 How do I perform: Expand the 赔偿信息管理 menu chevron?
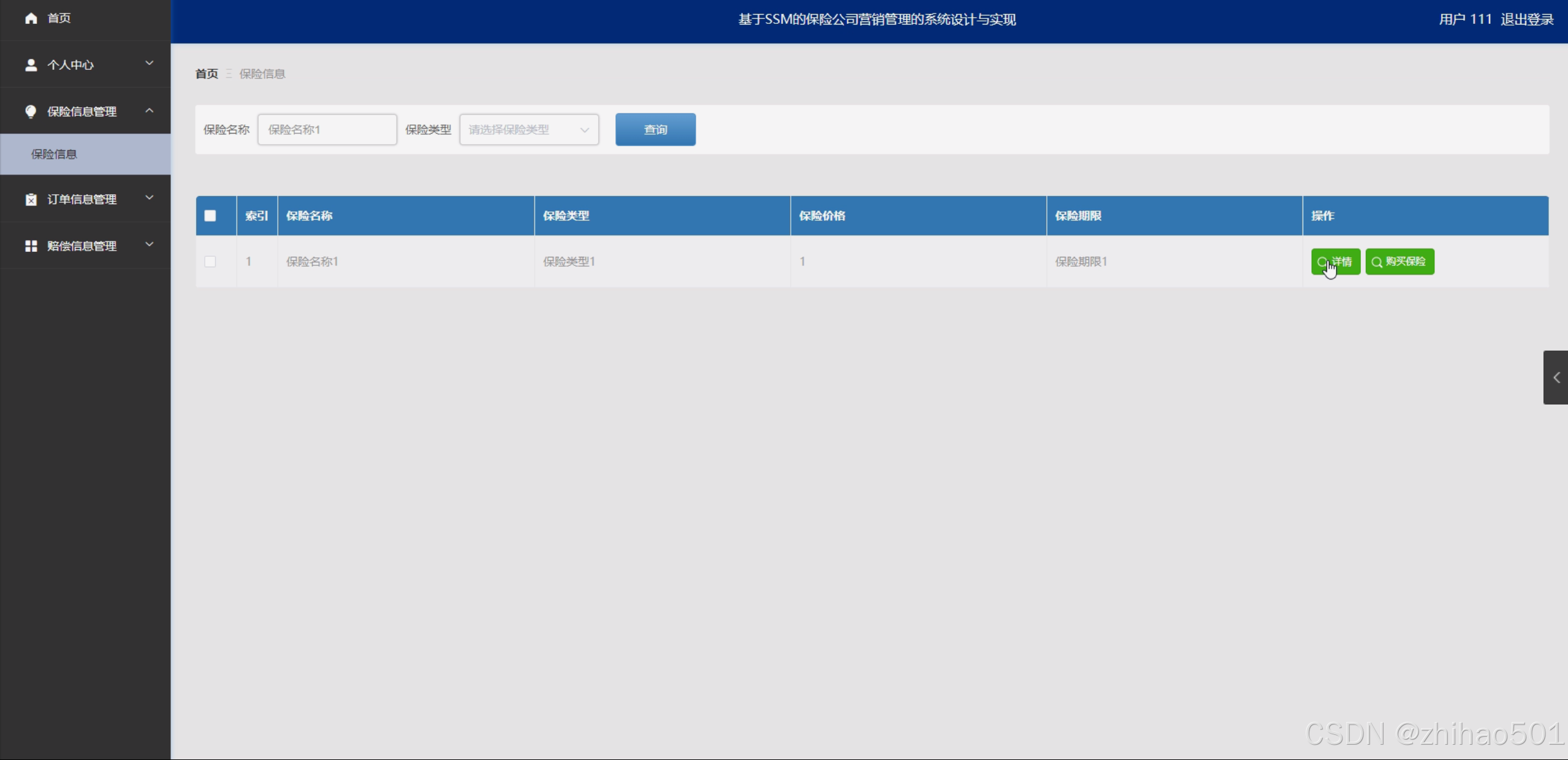click(x=149, y=245)
